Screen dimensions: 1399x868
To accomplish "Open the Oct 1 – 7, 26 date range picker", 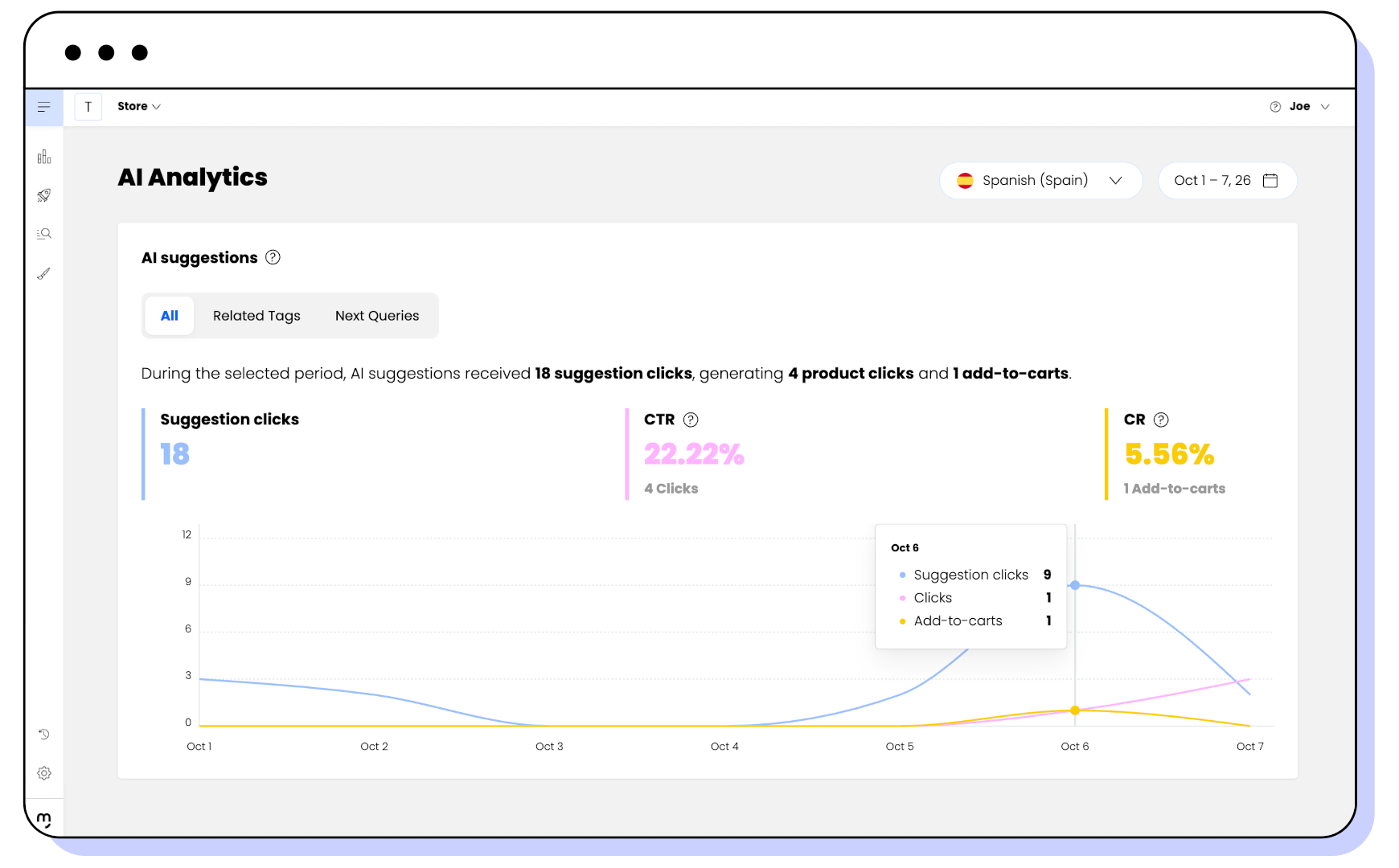I will coord(1227,181).
